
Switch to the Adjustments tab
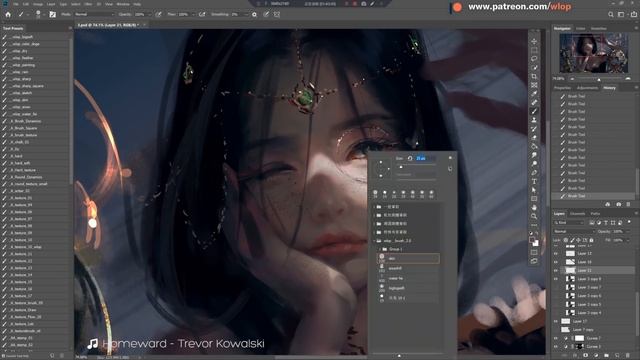pyautogui.click(x=587, y=88)
